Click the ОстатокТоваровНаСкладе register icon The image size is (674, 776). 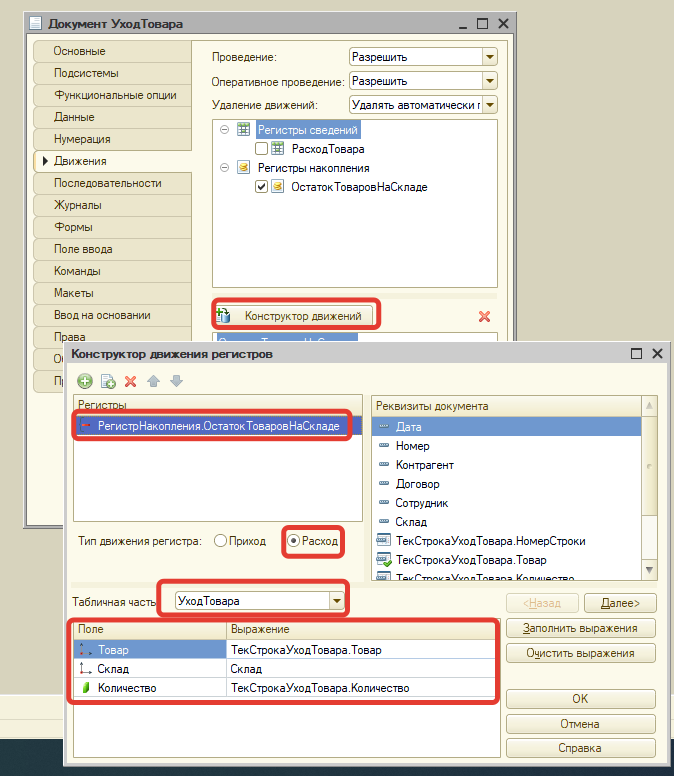pyautogui.click(x=278, y=187)
